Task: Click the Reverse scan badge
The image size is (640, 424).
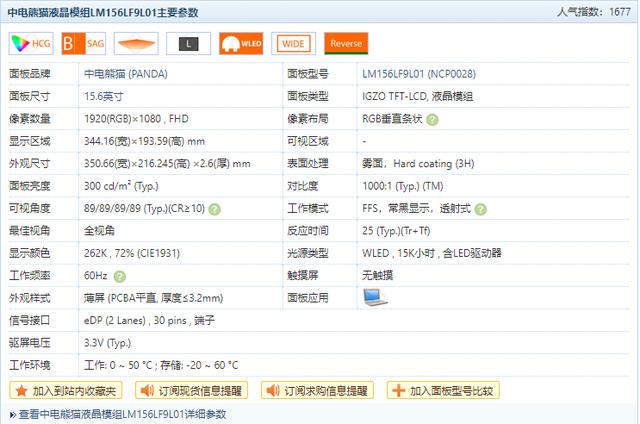Action: pos(346,43)
